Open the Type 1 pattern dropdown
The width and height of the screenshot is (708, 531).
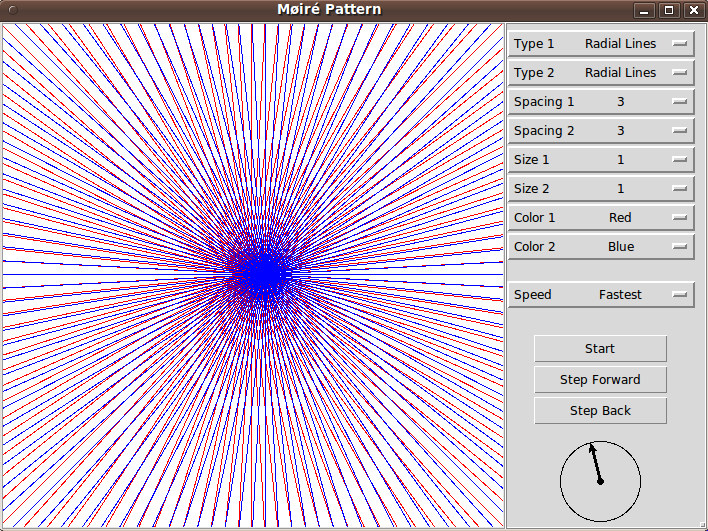601,44
